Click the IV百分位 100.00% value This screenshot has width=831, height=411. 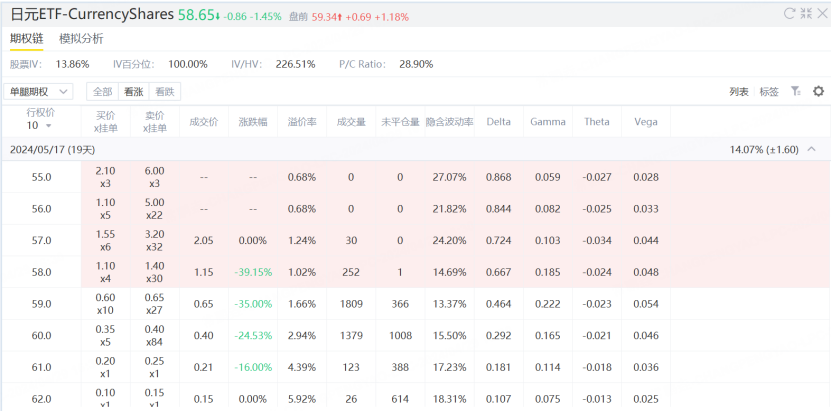coord(188,65)
